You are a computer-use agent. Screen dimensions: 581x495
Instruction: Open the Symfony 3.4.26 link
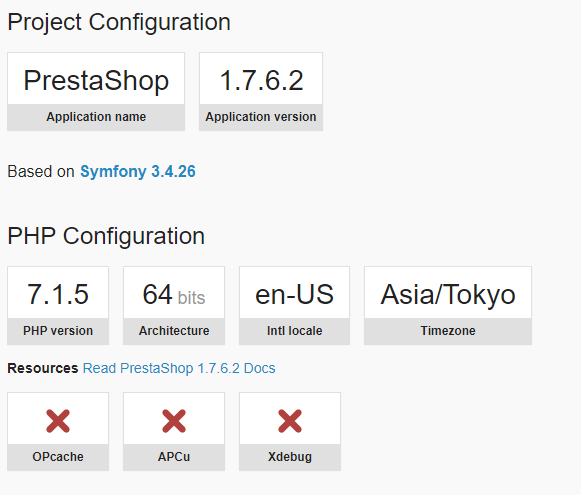click(x=138, y=172)
